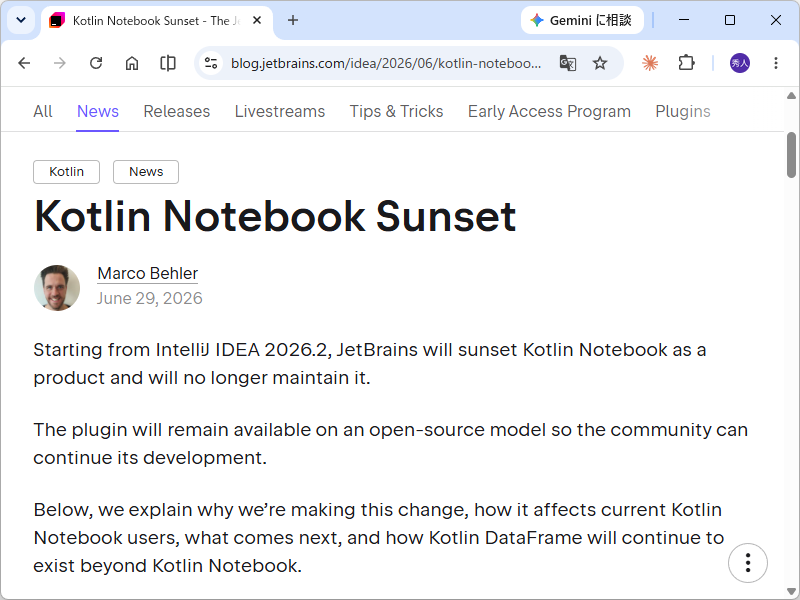Open the browser home page
Image resolution: width=800 pixels, height=600 pixels.
pos(132,63)
